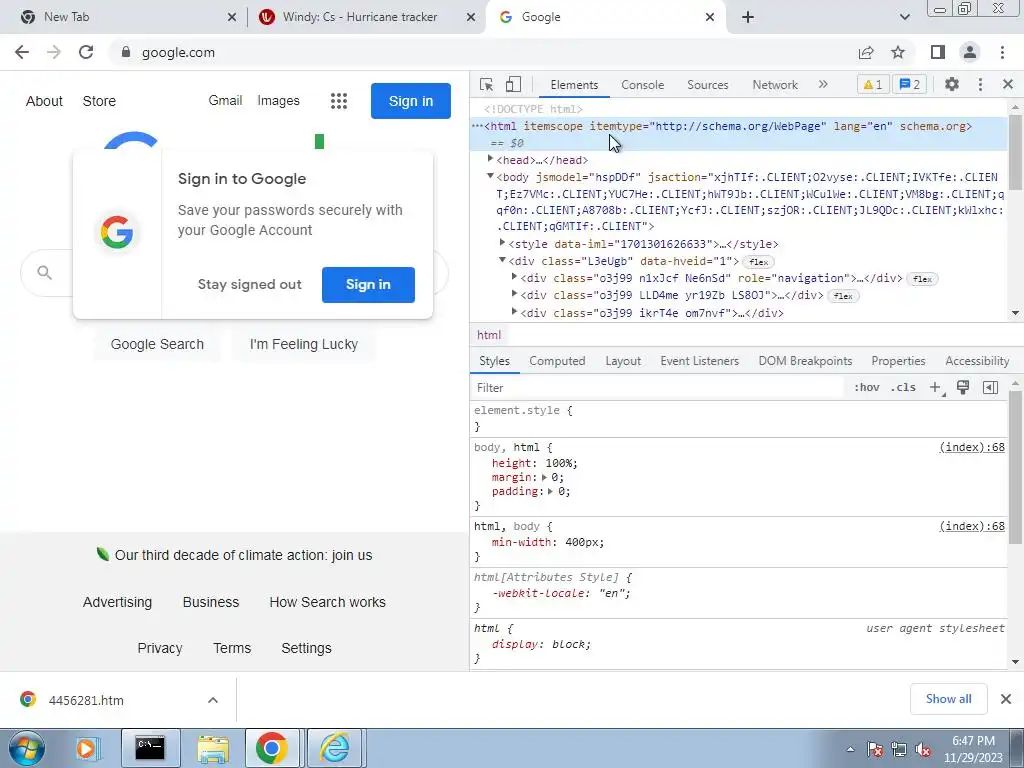Expand the div class ikrT4e node
The width and height of the screenshot is (1024, 768).
[x=514, y=312]
